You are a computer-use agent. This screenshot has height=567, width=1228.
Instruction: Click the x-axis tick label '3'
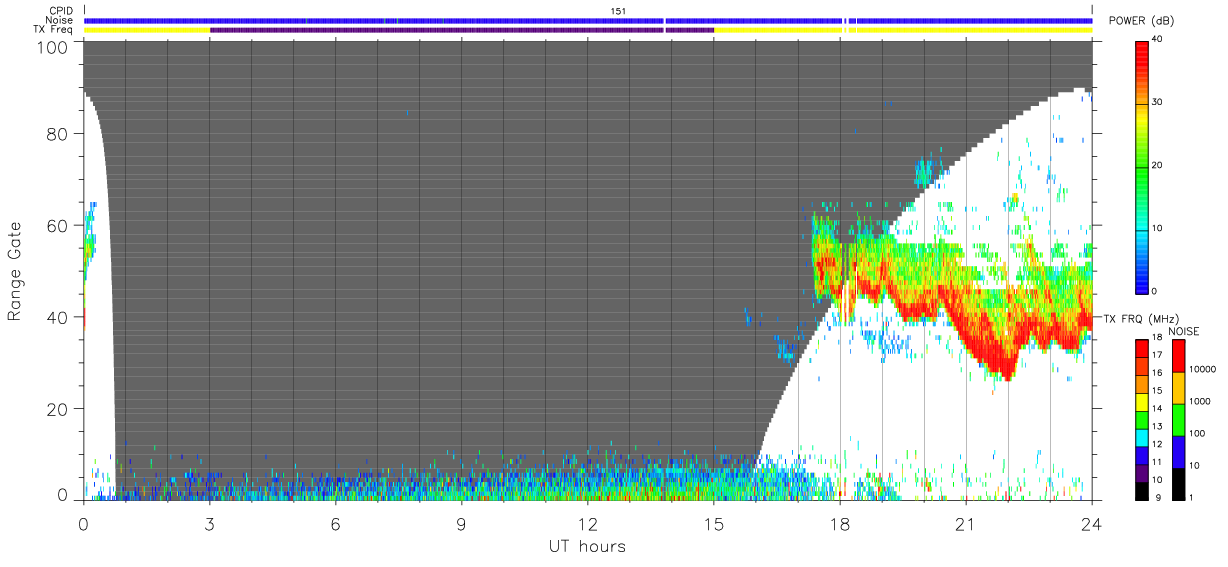pyautogui.click(x=209, y=523)
